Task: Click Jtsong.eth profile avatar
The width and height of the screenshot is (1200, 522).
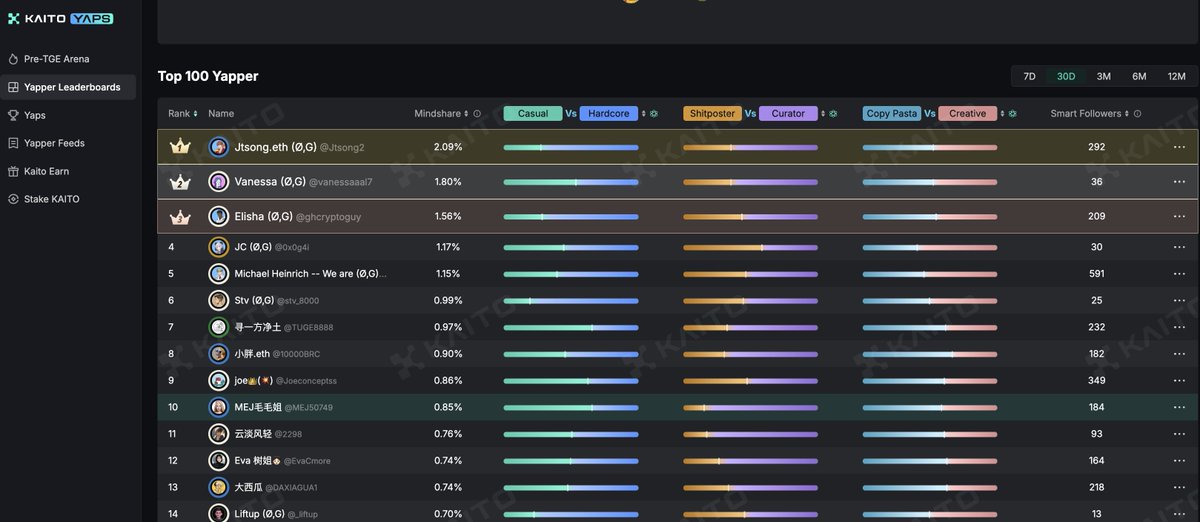Action: (x=218, y=147)
